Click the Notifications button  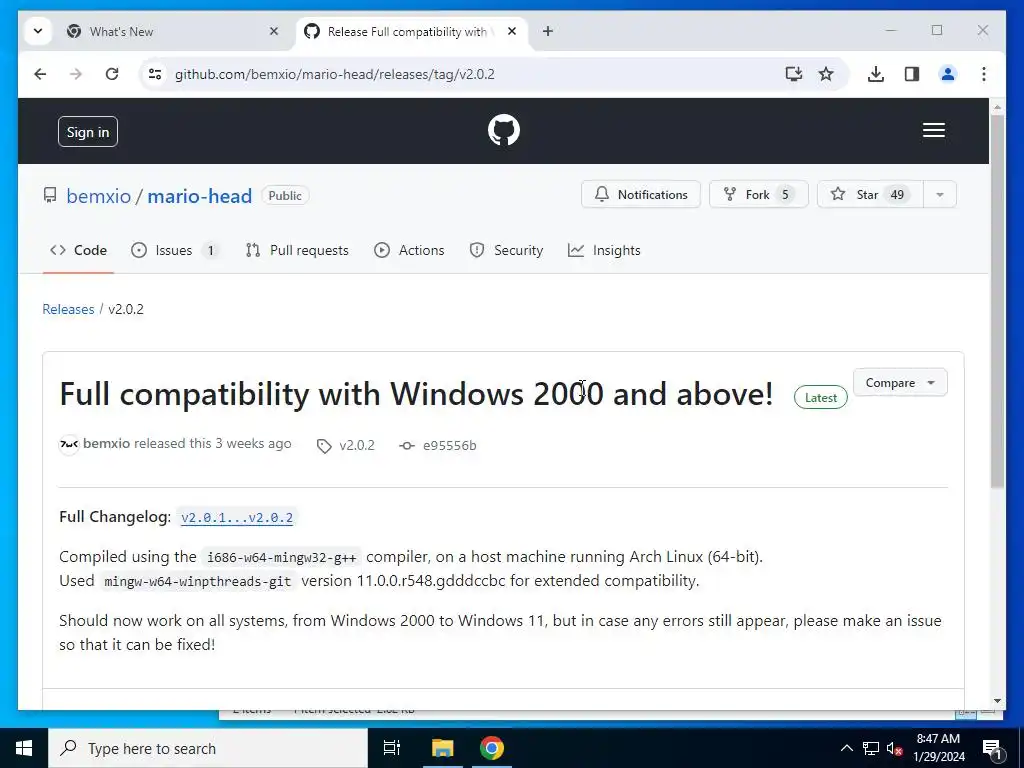(641, 195)
